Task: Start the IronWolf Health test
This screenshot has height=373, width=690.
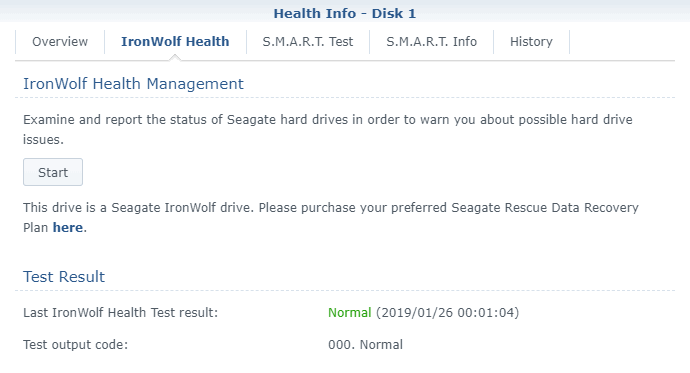Action: tap(53, 172)
